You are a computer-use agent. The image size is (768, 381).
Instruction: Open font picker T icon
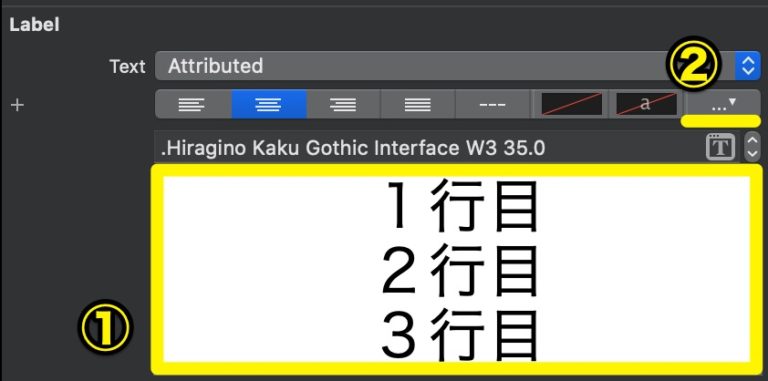coord(720,147)
